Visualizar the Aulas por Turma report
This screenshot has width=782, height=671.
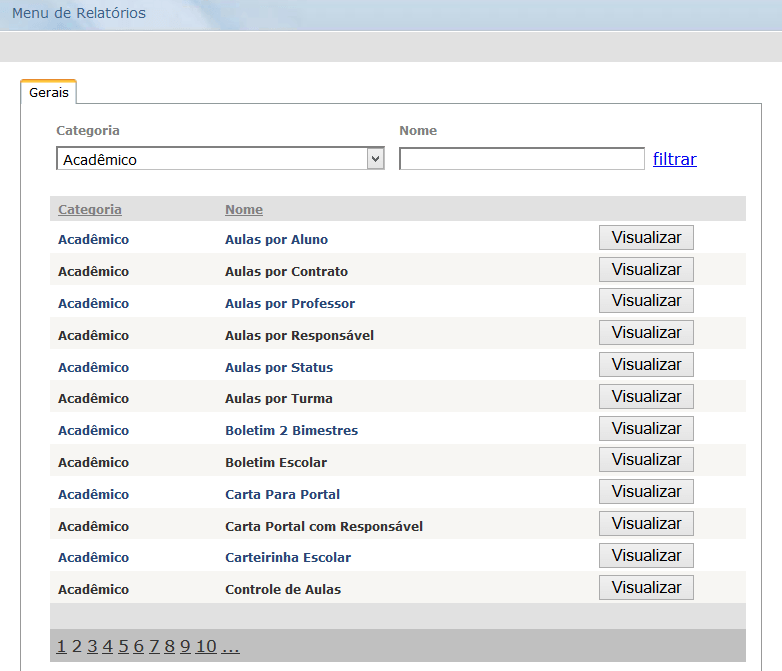(x=646, y=397)
